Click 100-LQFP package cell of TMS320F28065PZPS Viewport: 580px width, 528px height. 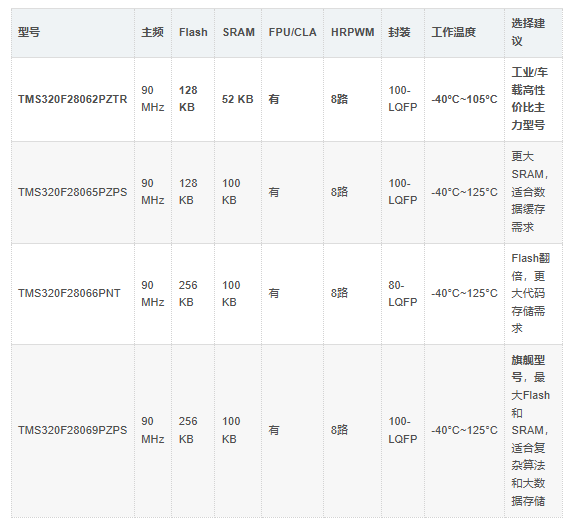(403, 192)
